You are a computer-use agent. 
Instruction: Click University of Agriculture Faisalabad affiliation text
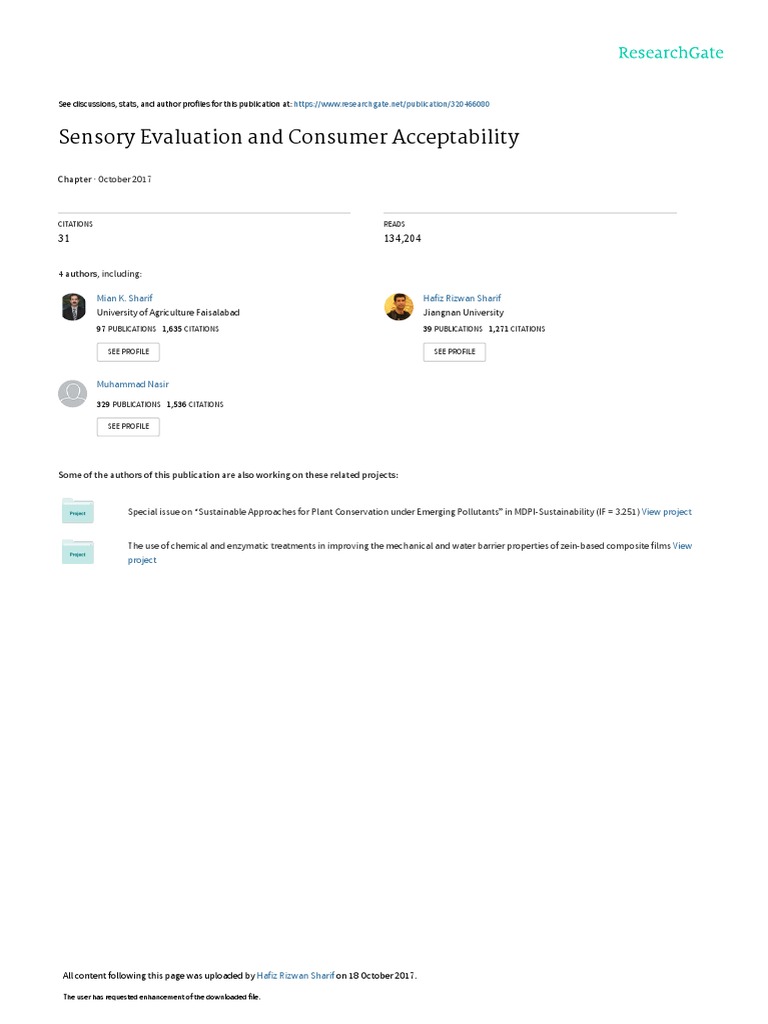167,313
